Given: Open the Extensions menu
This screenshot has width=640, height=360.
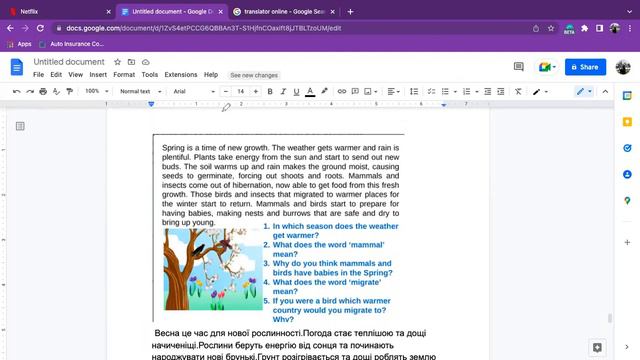Looking at the screenshot, I should pyautogui.click(x=181, y=75).
